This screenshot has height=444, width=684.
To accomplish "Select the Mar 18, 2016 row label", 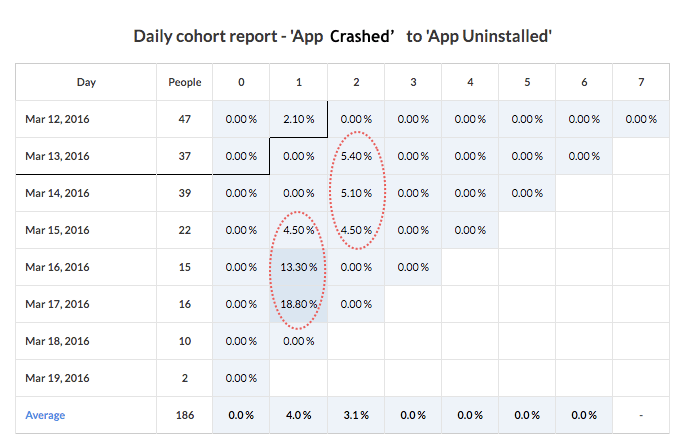I will pyautogui.click(x=57, y=341).
